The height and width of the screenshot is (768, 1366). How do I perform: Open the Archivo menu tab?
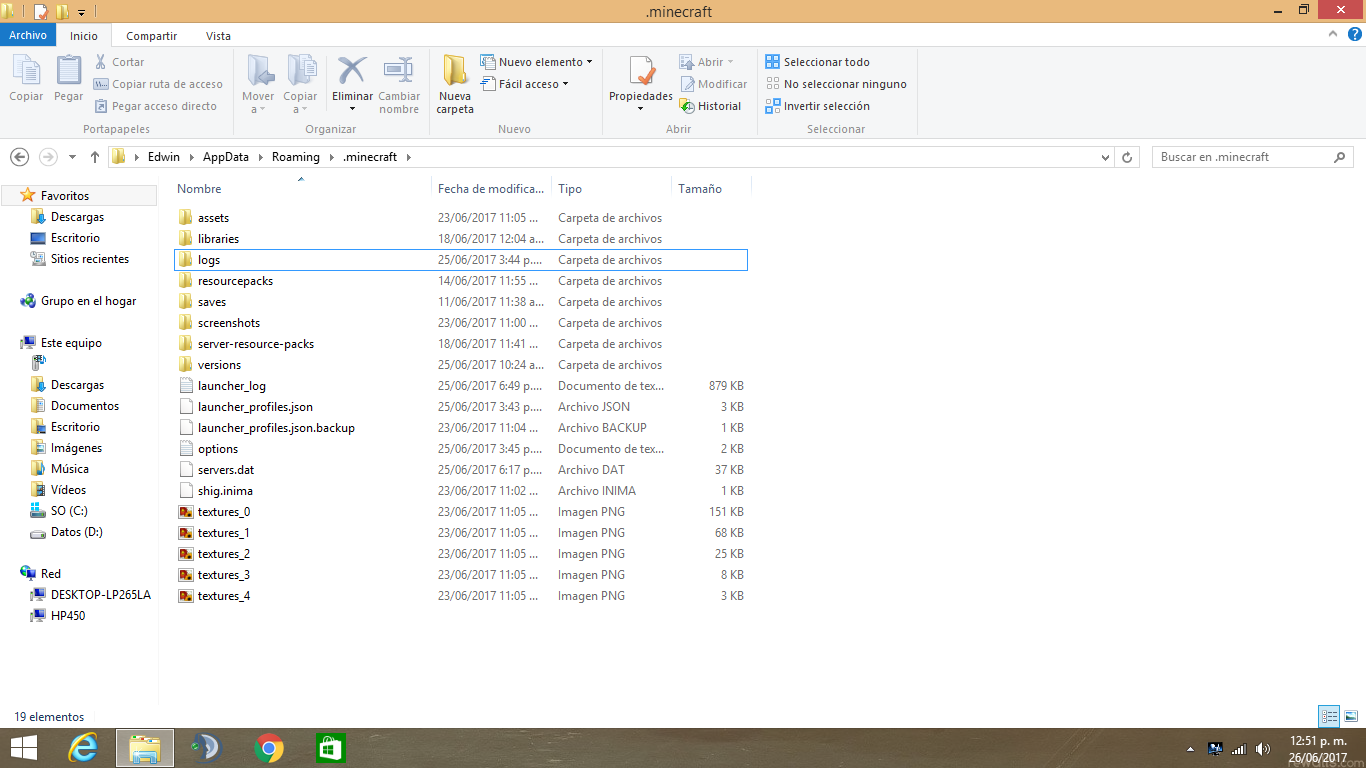[x=28, y=35]
